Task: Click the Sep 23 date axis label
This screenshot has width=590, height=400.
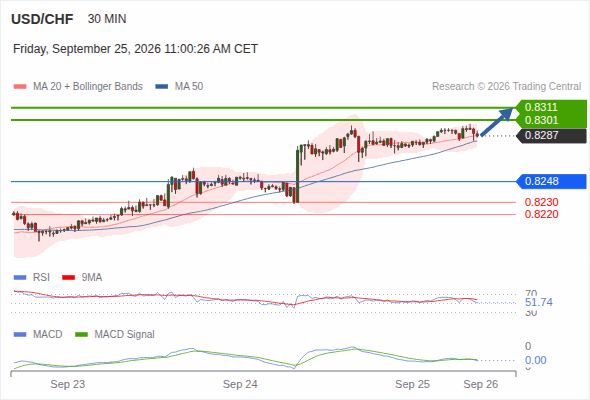Action: coord(68,384)
